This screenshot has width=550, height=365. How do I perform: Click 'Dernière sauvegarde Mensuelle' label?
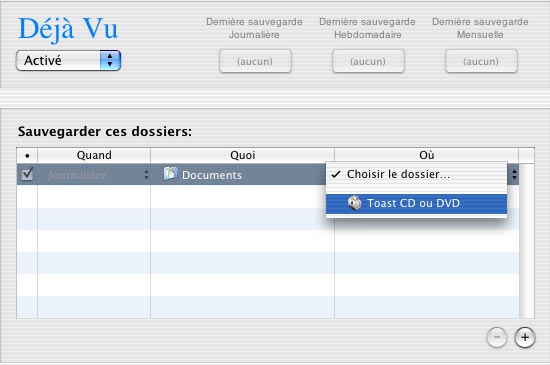click(x=480, y=28)
